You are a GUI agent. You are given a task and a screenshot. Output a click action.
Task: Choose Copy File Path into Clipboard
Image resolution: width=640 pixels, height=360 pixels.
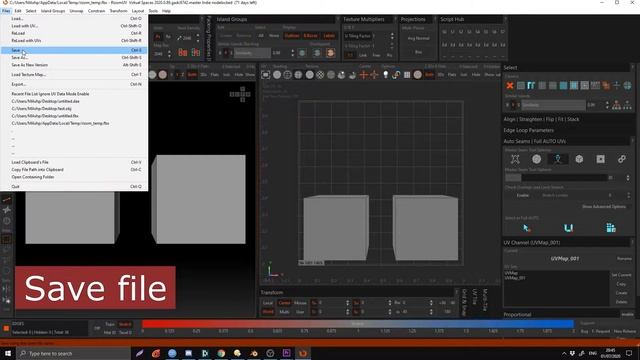(73, 170)
